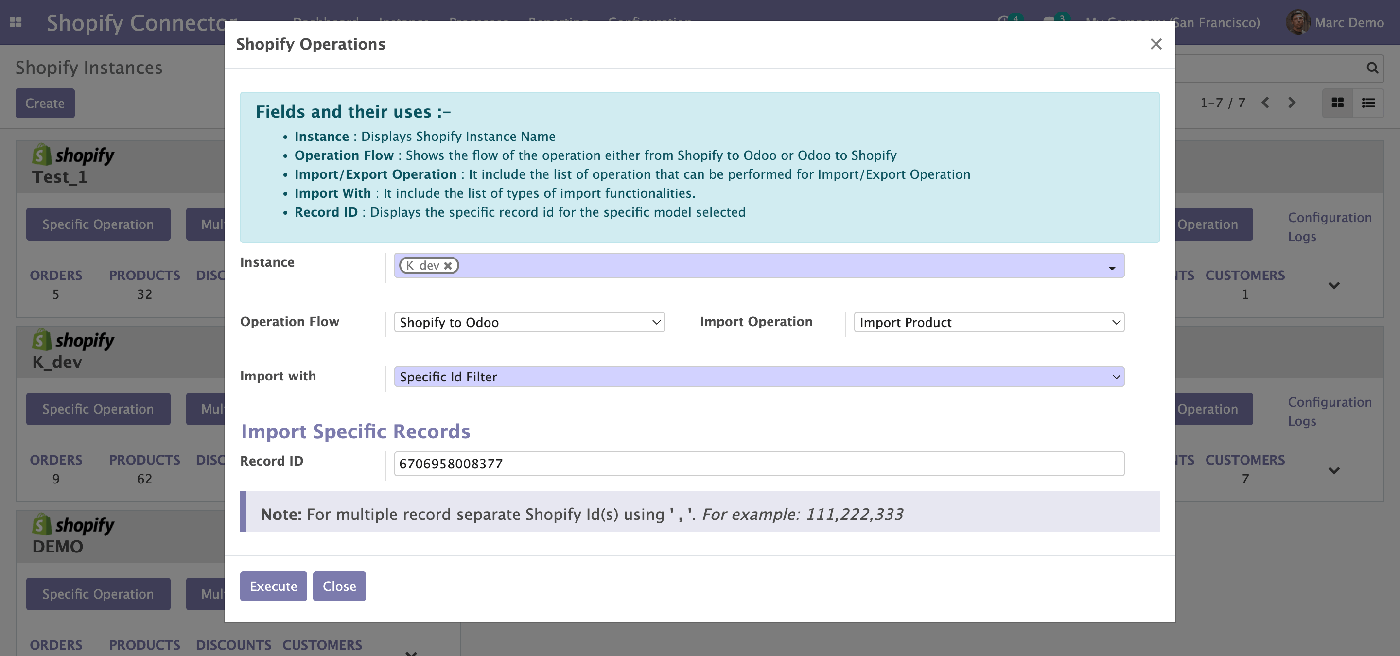1400x656 pixels.
Task: Click the DEMO instance name
Action: 58,546
